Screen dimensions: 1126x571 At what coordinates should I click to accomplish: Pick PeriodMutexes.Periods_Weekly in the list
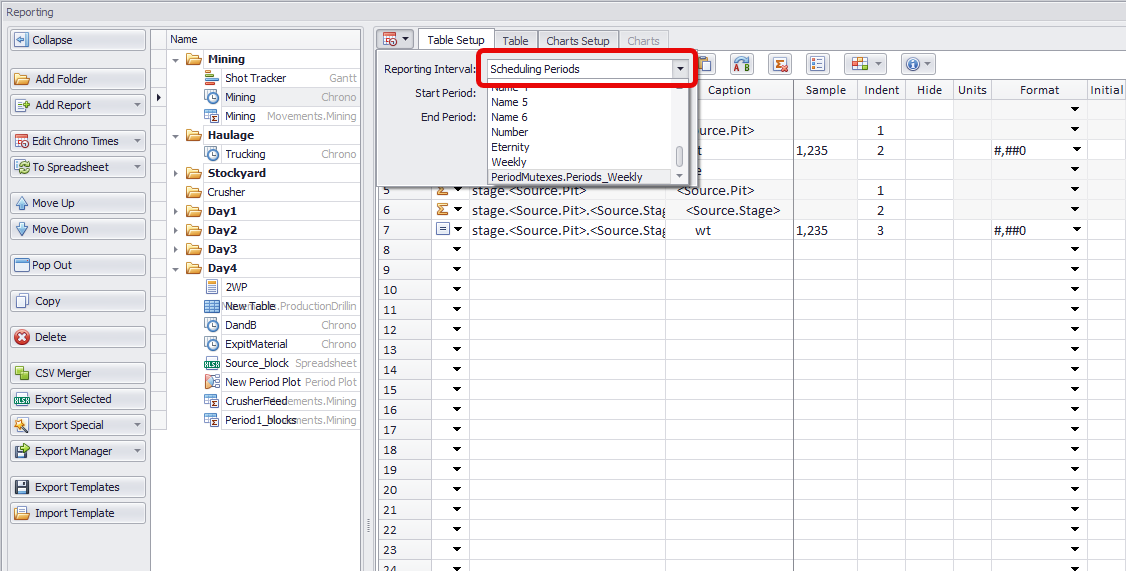(x=566, y=177)
